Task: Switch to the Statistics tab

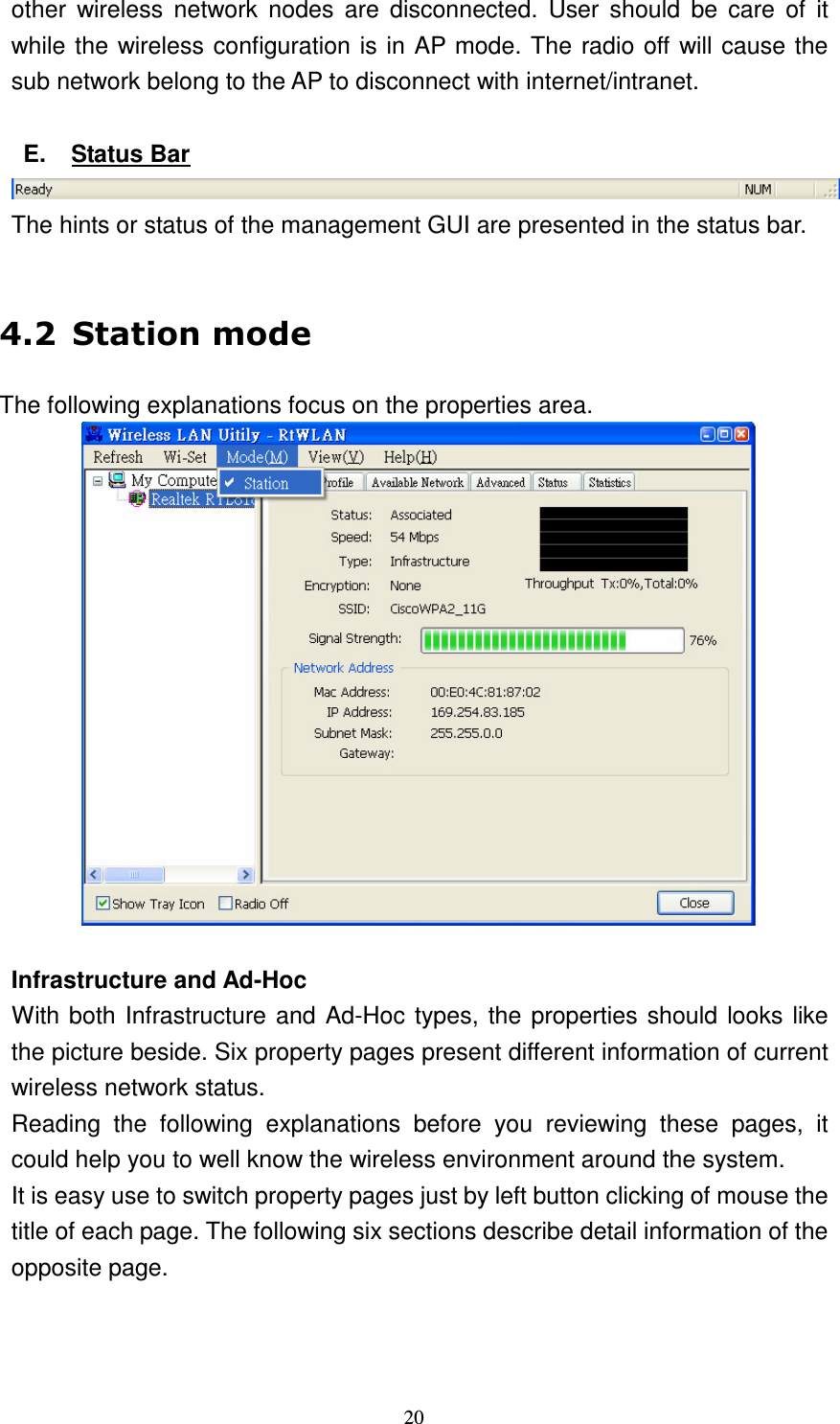Action: [x=608, y=482]
